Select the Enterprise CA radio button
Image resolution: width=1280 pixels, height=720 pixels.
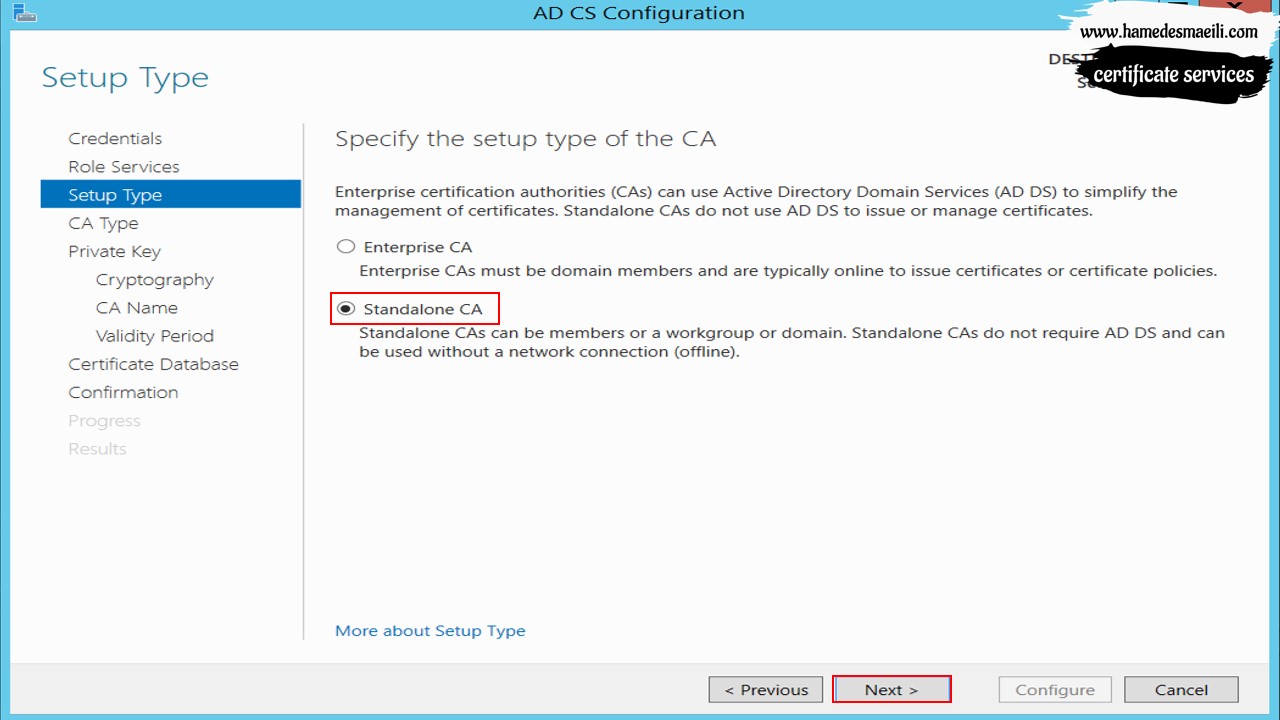click(346, 246)
